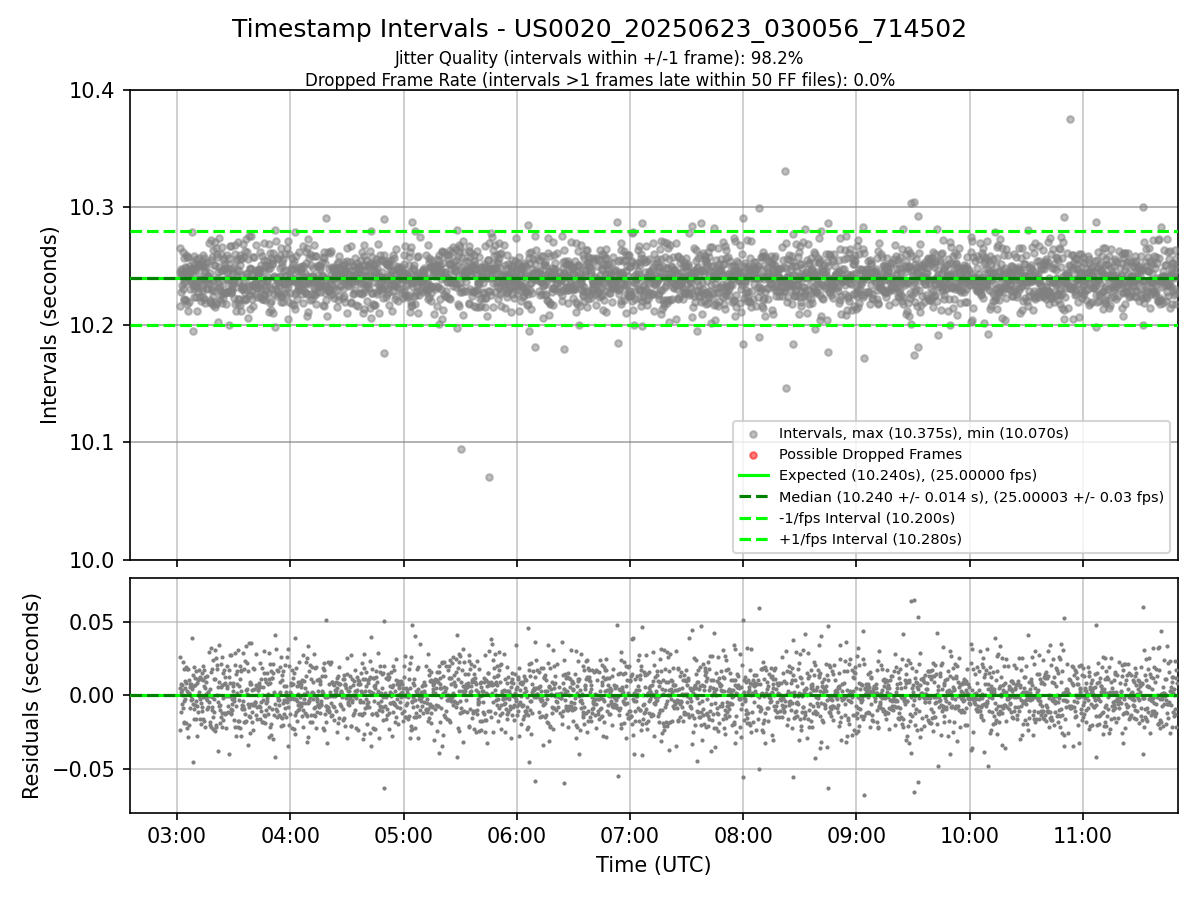Screen dimensions: 1200x900
Task: Click the maximum outlier point near 10.375 seconds
Action: [x=1070, y=119]
